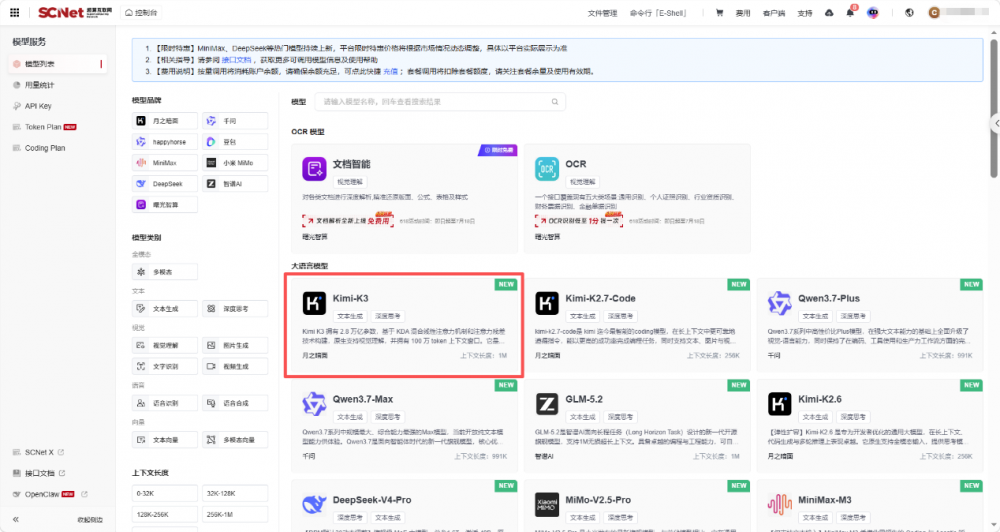The image size is (1000, 532).
Task: Select the 多模态 category filter
Action: point(165,272)
